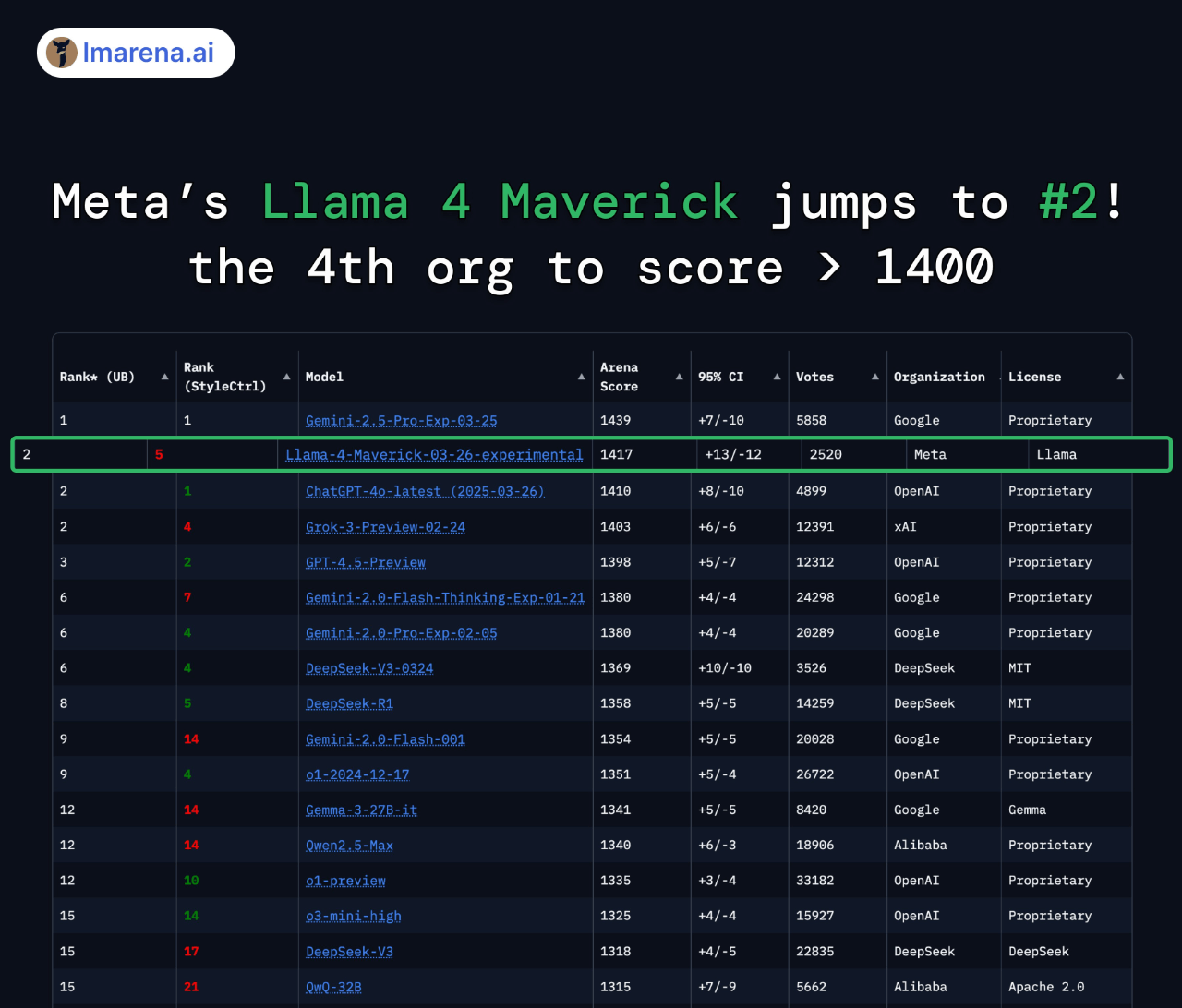The width and height of the screenshot is (1182, 1008).
Task: Open the QwQ-32B link
Action: [x=333, y=987]
